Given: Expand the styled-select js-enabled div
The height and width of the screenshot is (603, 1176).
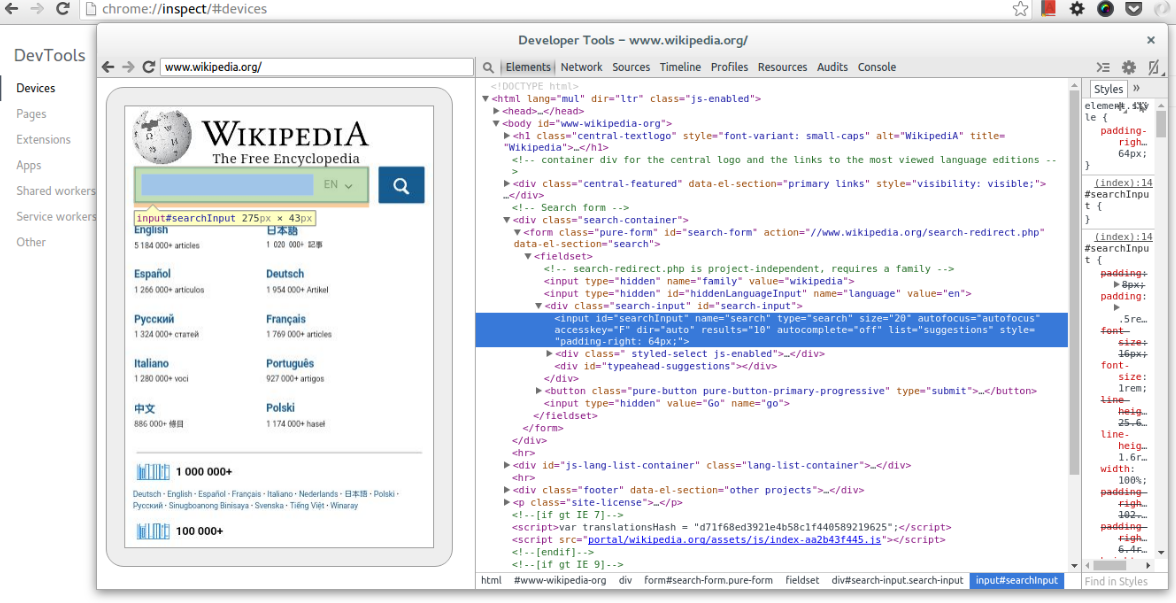Looking at the screenshot, I should coord(549,354).
